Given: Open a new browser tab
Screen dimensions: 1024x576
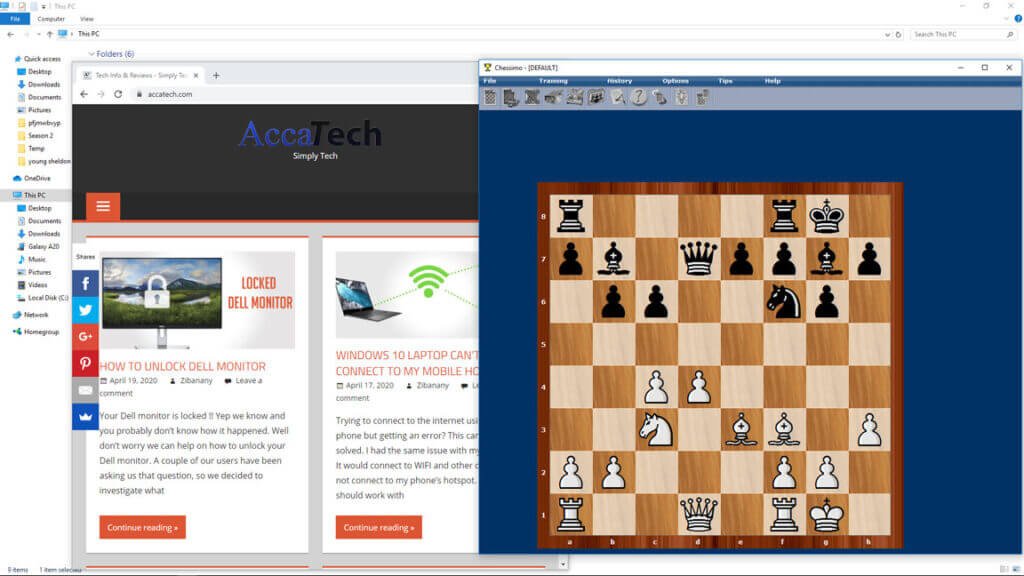Looking at the screenshot, I should coord(216,75).
